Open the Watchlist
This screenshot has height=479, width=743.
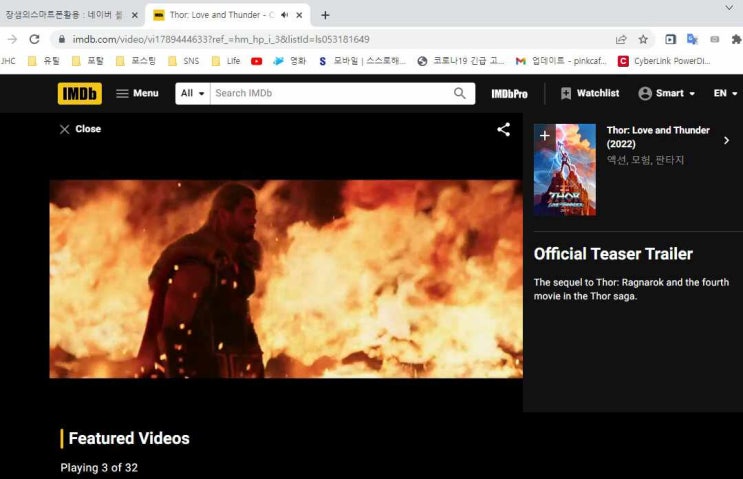[x=589, y=93]
